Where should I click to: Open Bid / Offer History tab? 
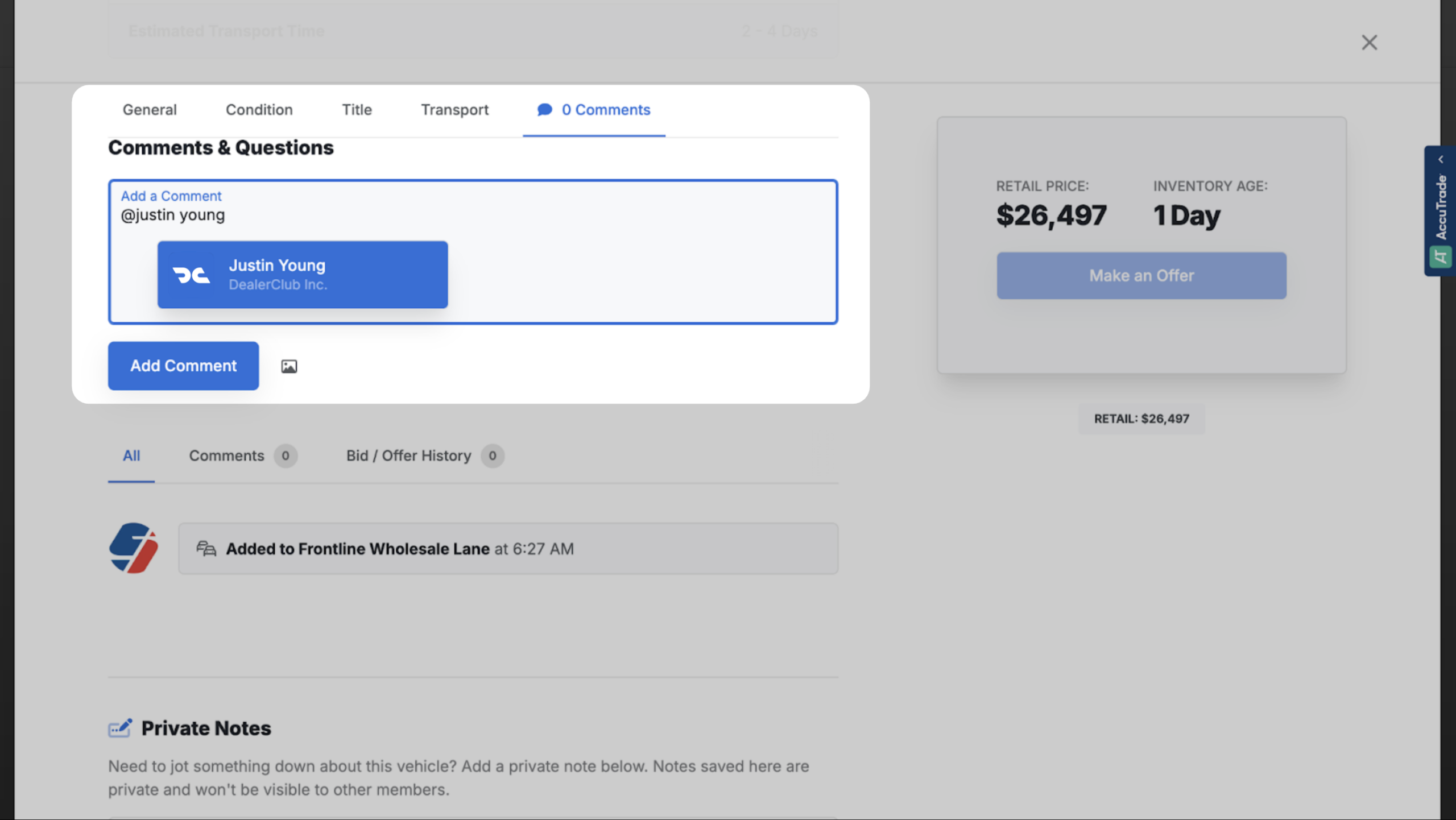(425, 455)
